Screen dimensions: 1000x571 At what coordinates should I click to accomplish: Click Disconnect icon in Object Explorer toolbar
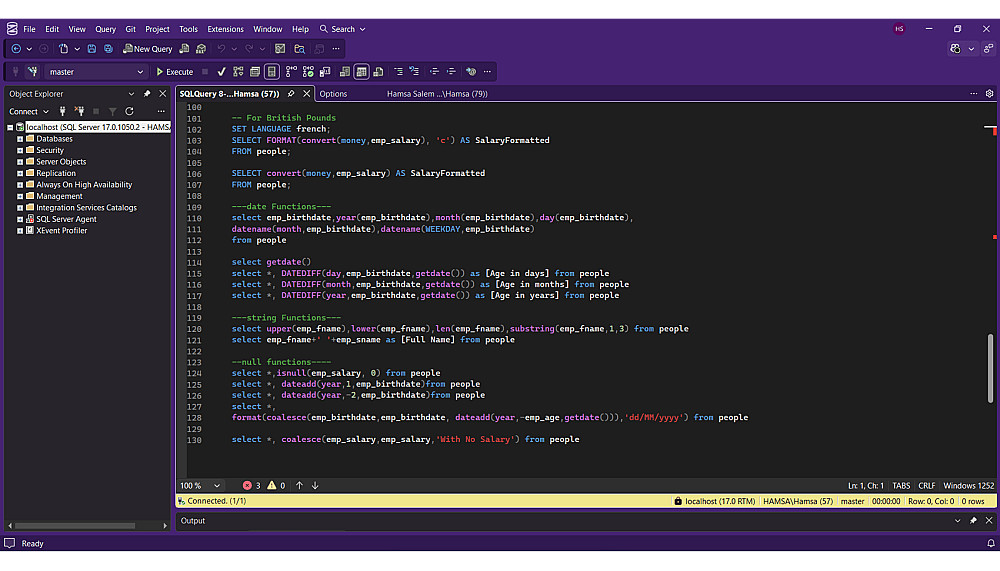click(x=79, y=112)
